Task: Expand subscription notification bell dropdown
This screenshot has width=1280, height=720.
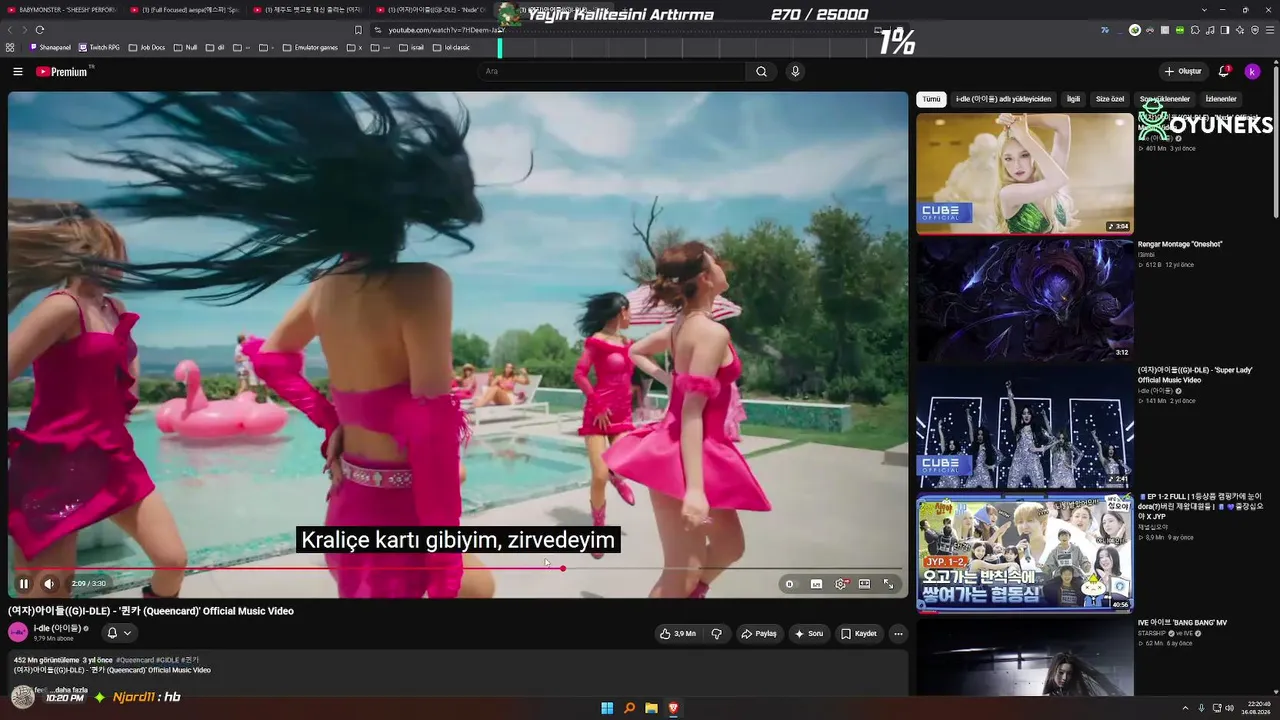Action: click(119, 633)
